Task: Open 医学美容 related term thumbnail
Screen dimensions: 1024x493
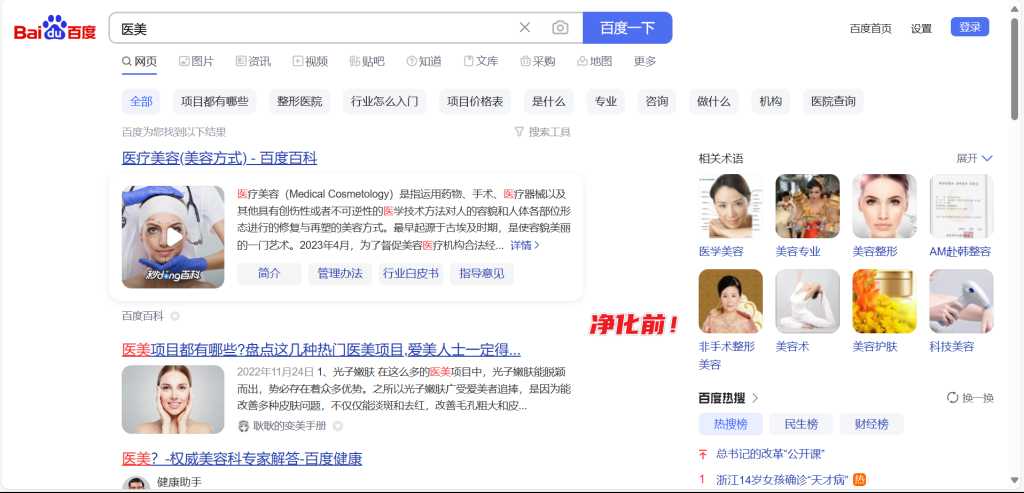Action: click(x=730, y=206)
